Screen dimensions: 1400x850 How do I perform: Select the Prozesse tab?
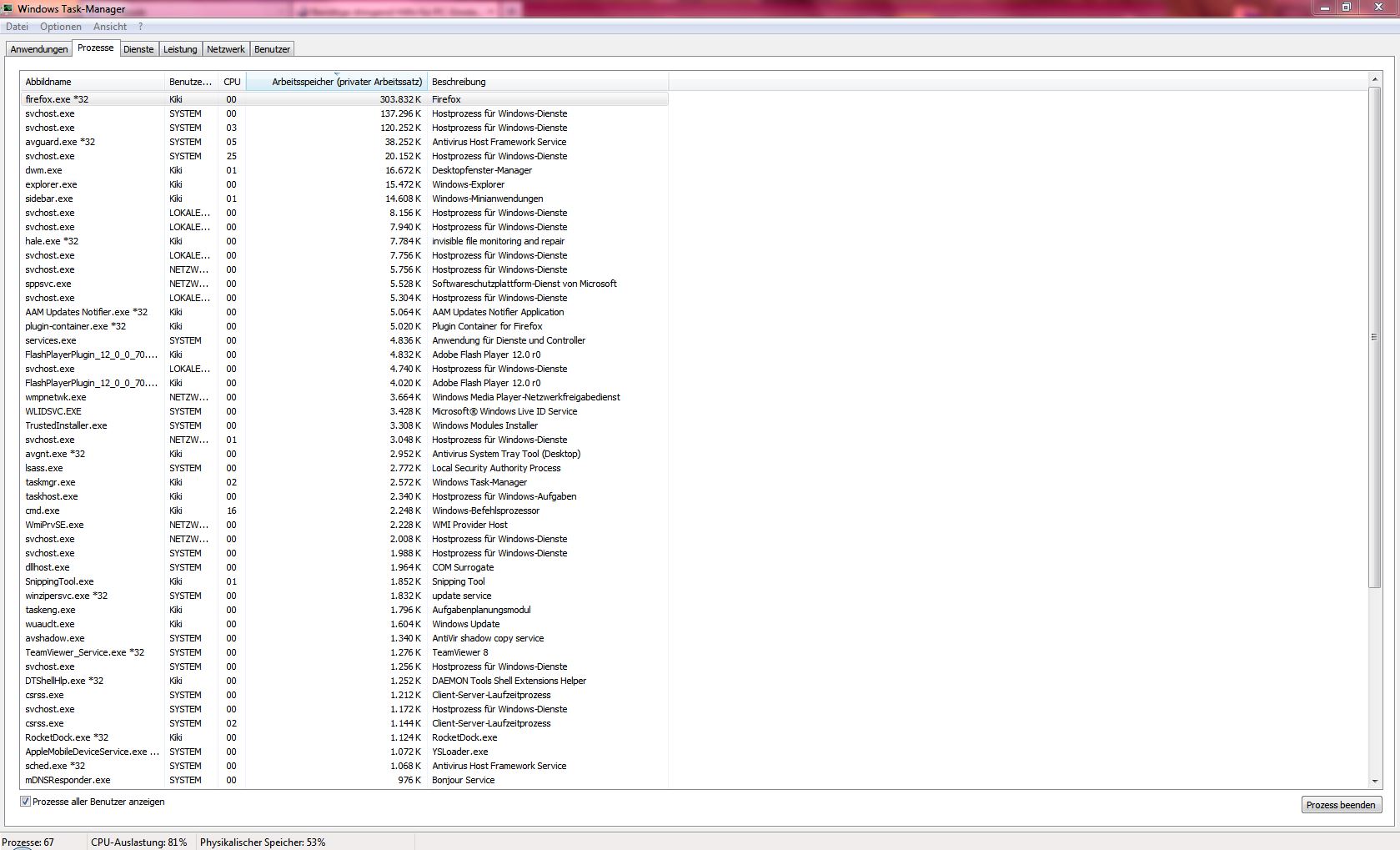96,48
